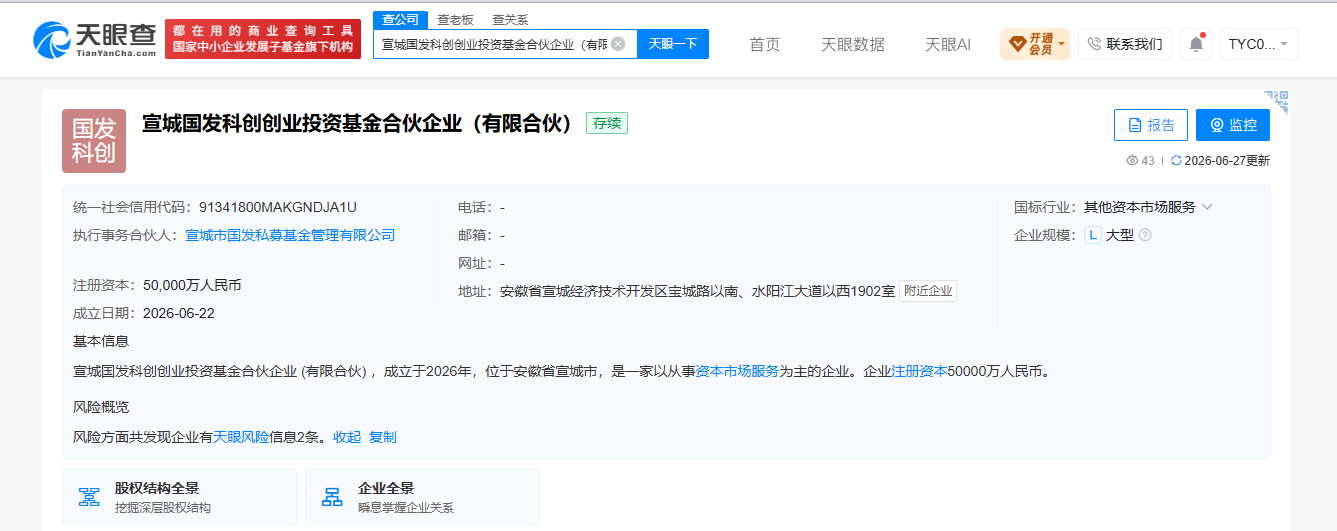The height and width of the screenshot is (531, 1337).
Task: Click the company address text
Action: 698,291
